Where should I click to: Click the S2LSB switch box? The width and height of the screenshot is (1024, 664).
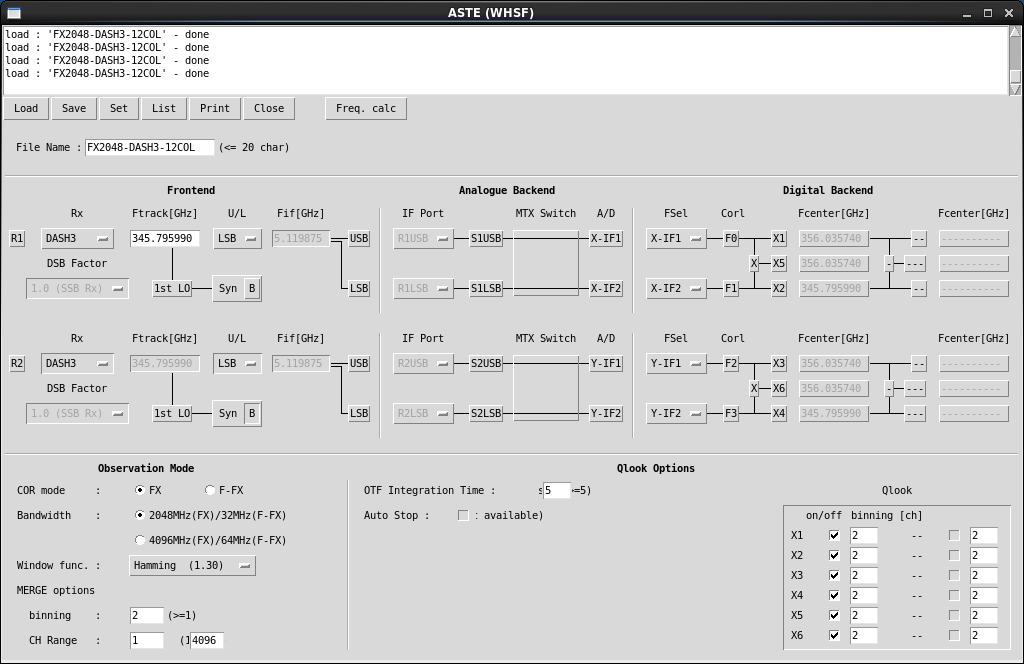pyautogui.click(x=487, y=413)
